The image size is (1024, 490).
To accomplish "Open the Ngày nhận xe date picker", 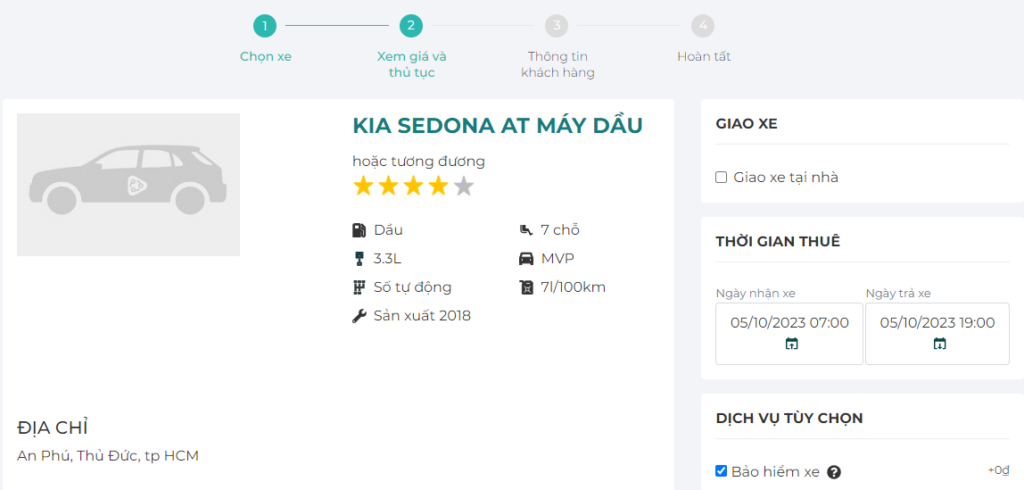I will (x=789, y=323).
